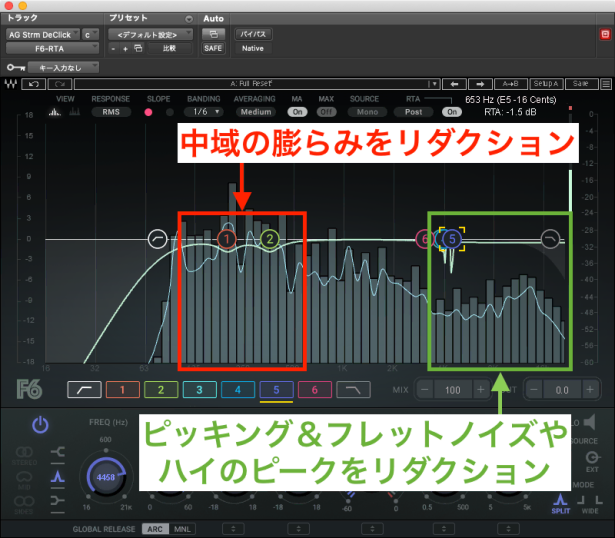Viewport: 615px width, 538px height.
Task: Increase MIX value with plus button
Action: tap(481, 390)
